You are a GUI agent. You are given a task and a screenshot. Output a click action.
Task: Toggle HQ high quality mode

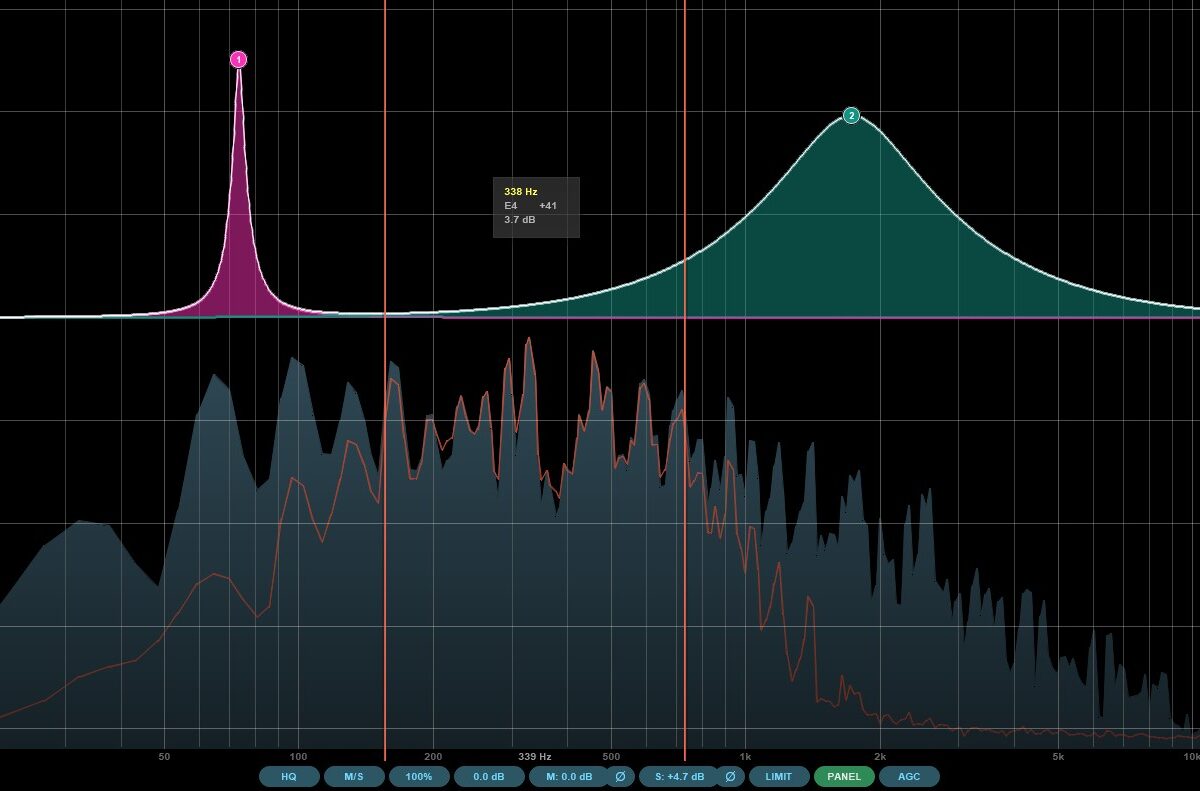tap(289, 777)
